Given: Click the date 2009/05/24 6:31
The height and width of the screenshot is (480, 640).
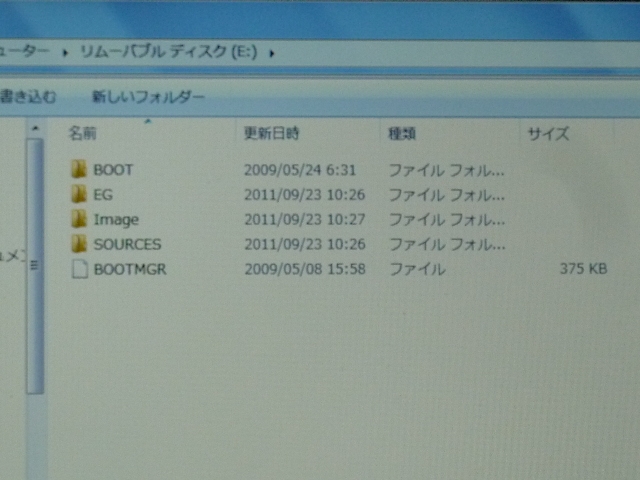Looking at the screenshot, I should (x=300, y=170).
